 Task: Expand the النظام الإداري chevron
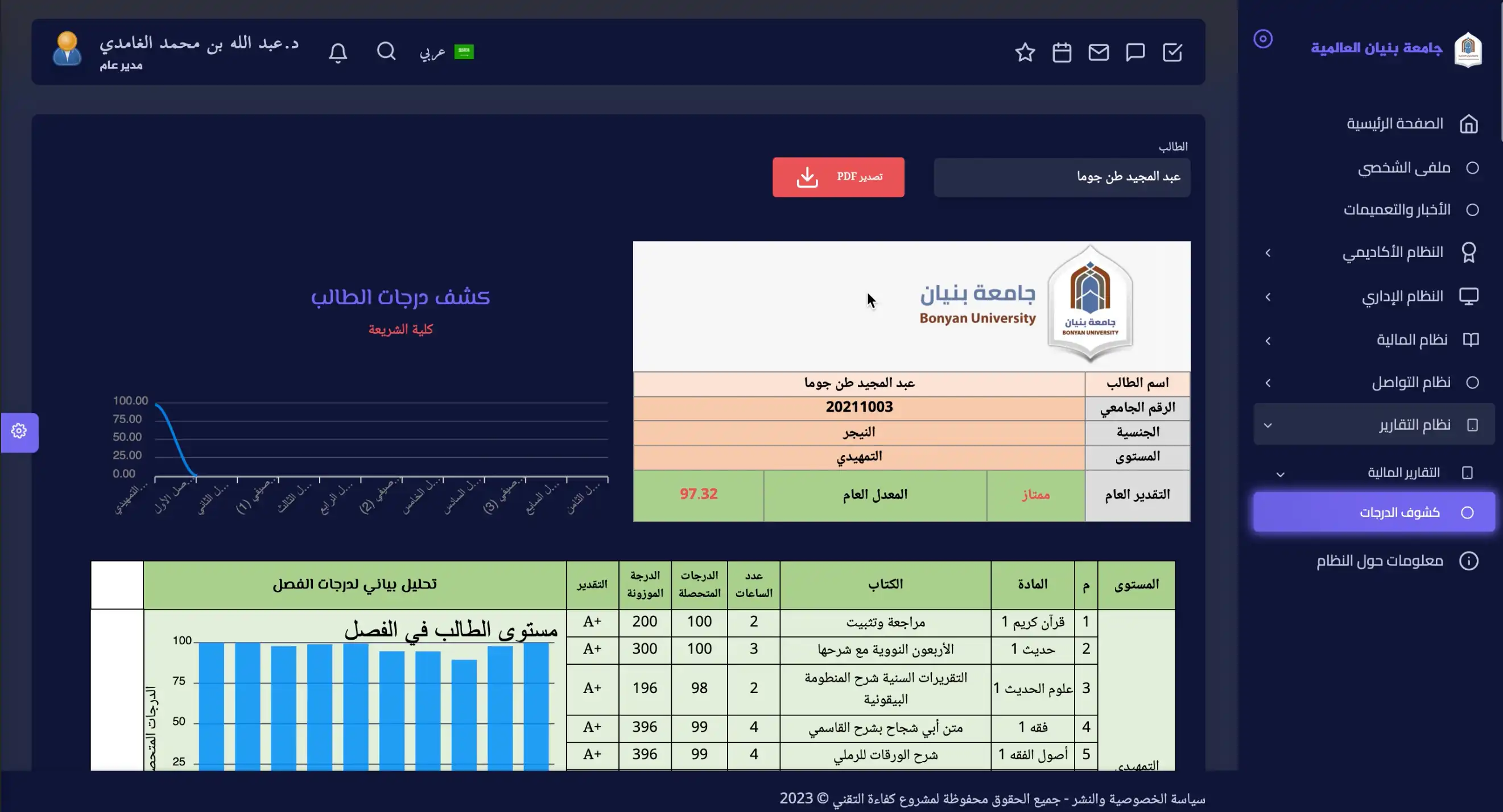(x=1268, y=297)
